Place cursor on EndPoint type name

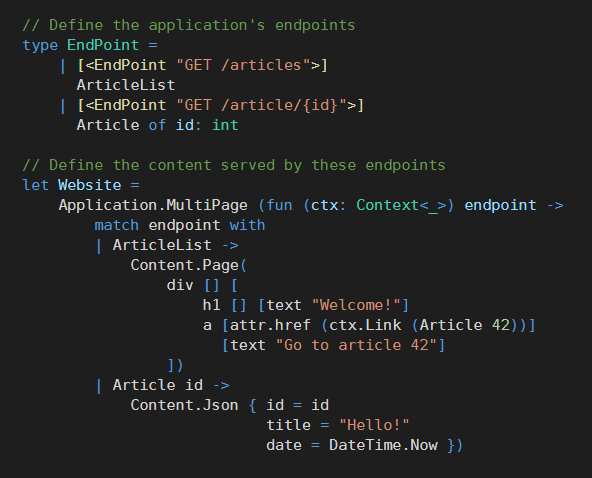point(103,45)
